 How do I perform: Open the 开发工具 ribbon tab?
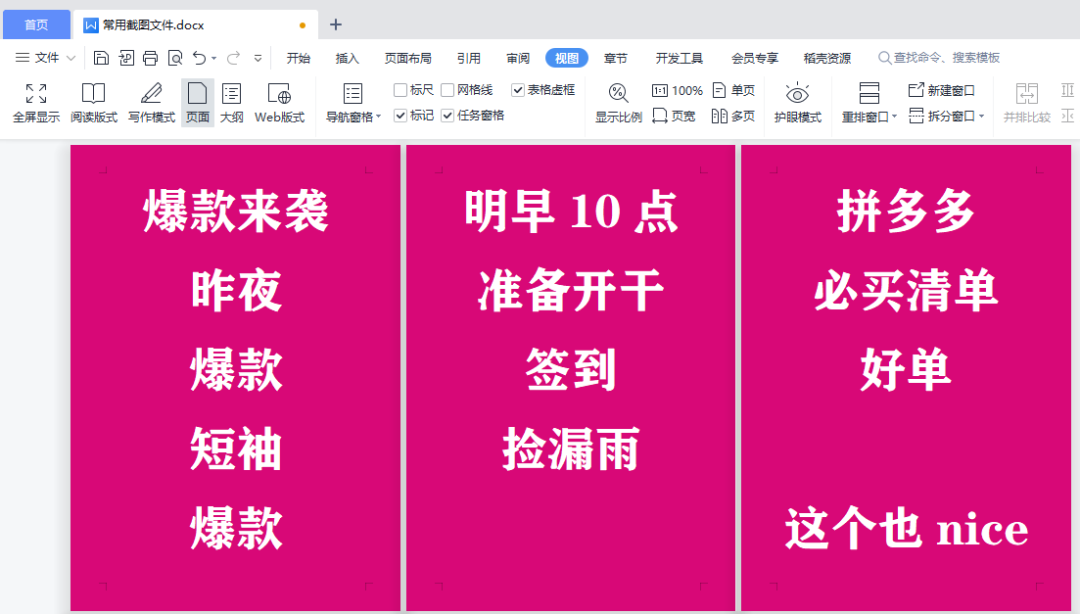click(679, 58)
